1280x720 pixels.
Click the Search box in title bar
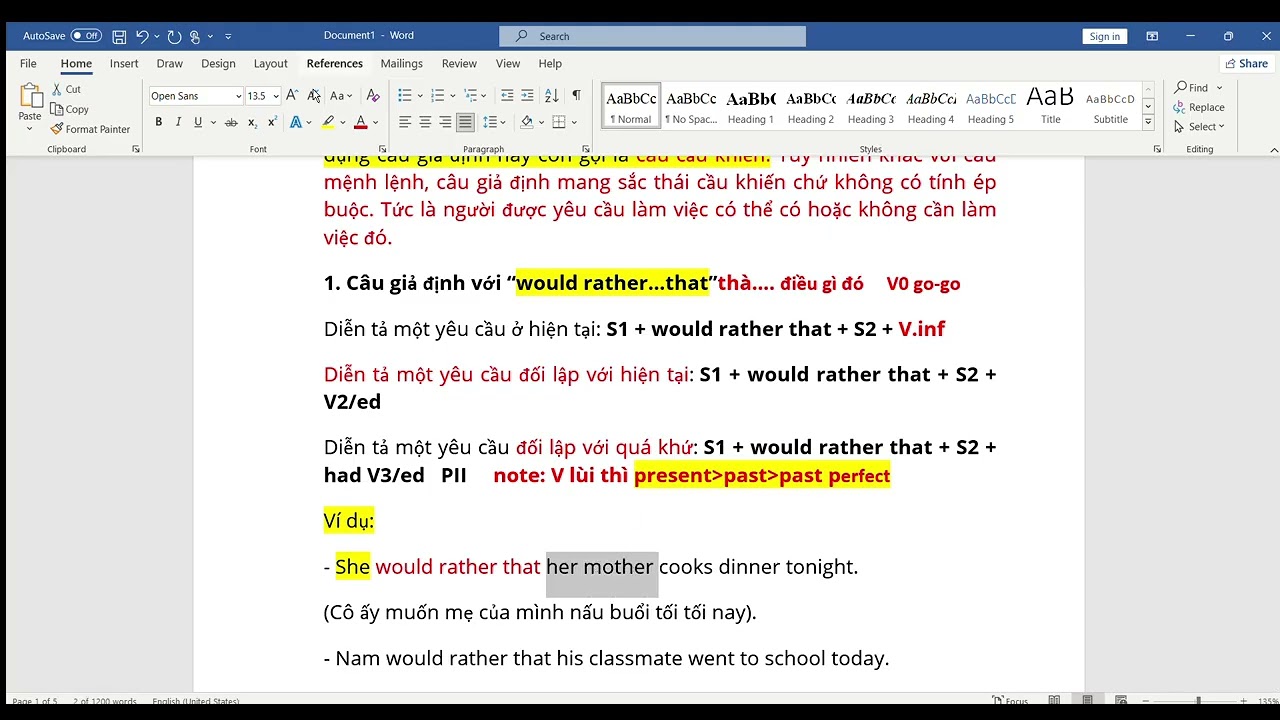coord(652,36)
